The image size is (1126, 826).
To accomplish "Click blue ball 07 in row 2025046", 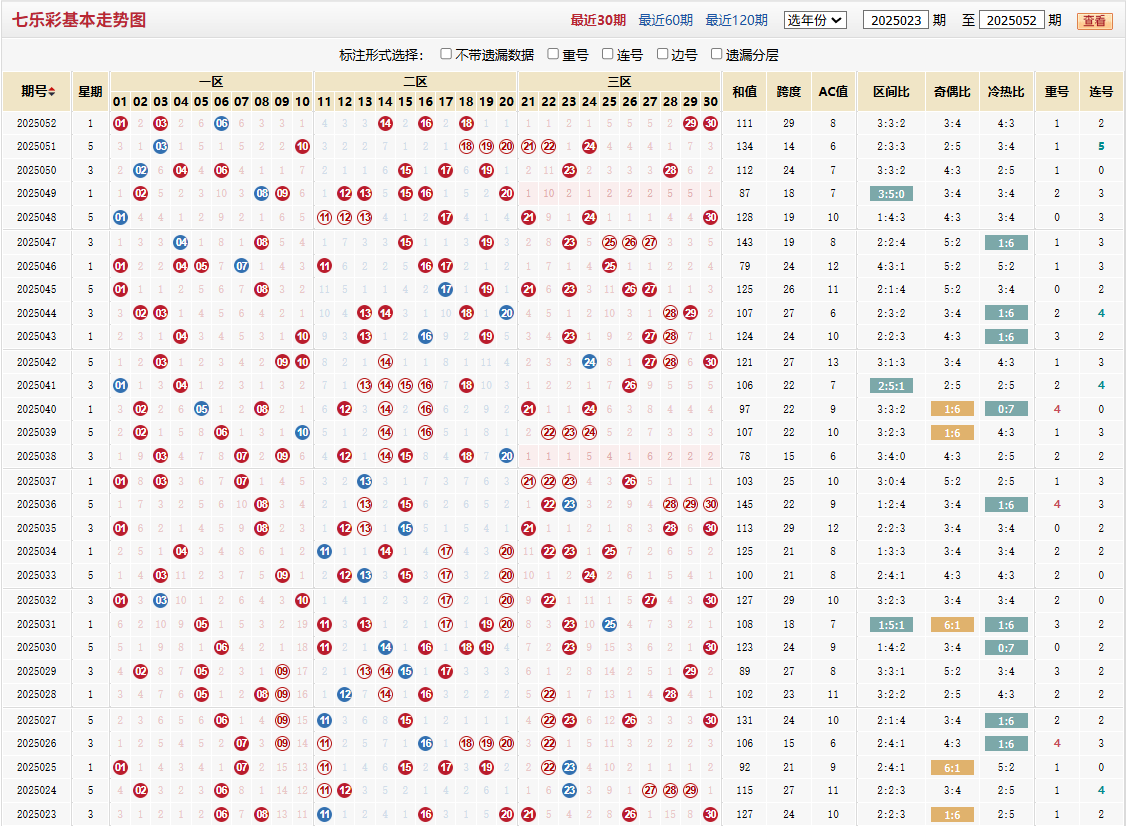I will click(x=242, y=266).
